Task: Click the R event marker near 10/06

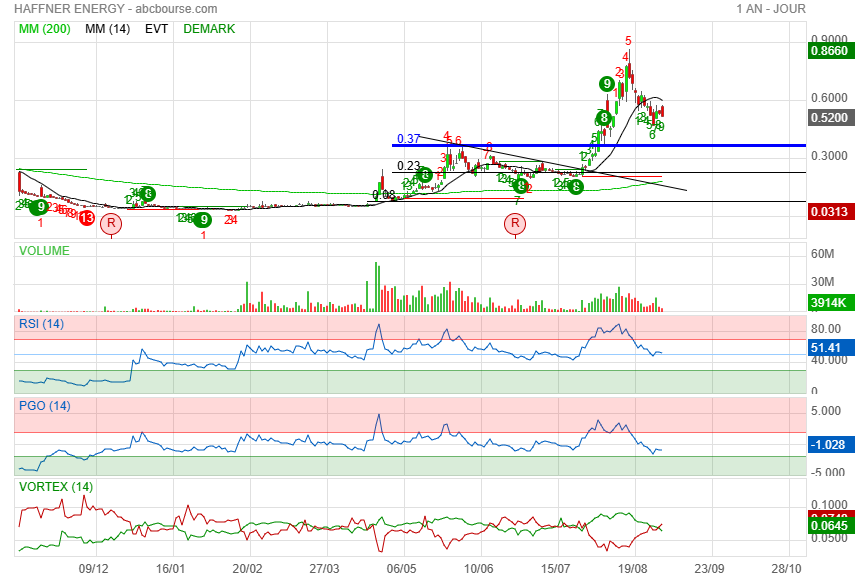Action: [515, 223]
